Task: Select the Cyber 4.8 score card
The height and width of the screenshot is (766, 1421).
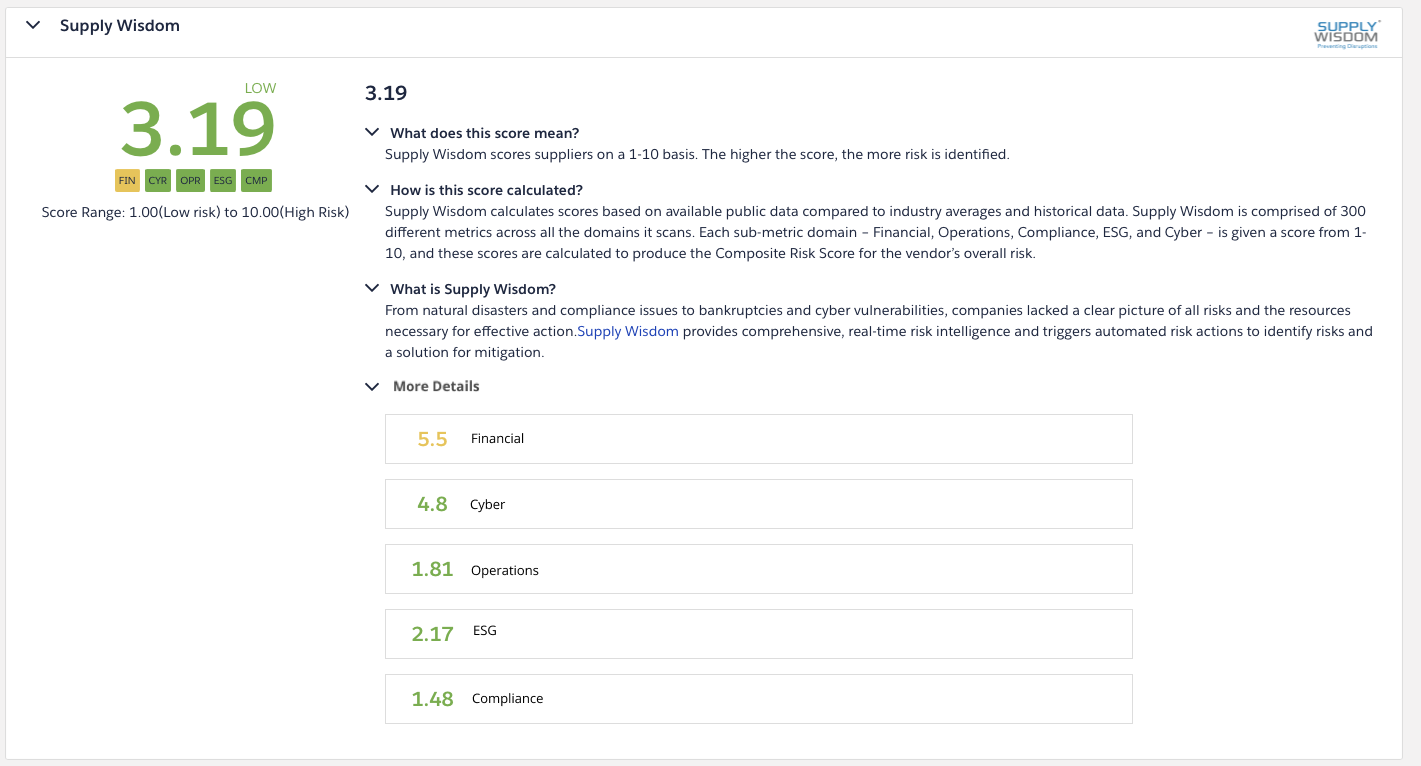Action: [x=758, y=503]
